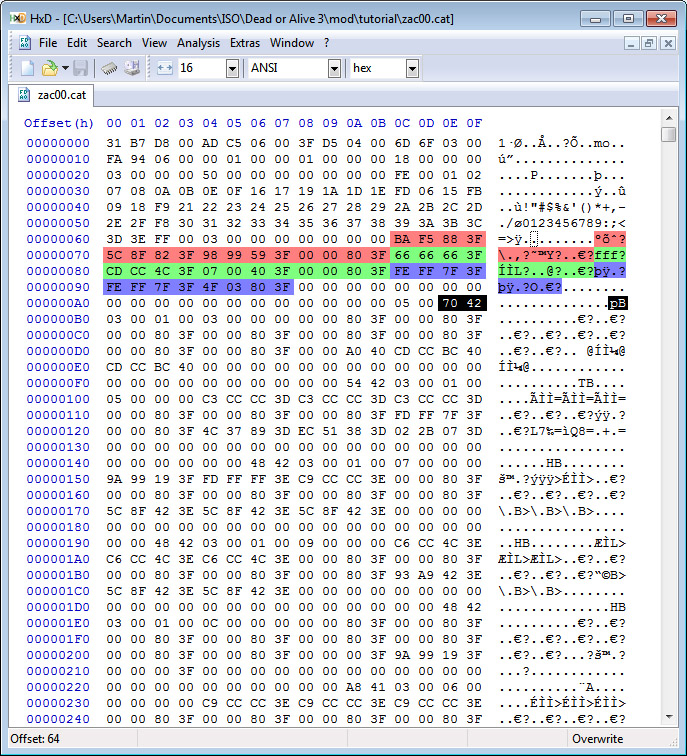687x756 pixels.
Task: Select offset row 000000A0
Action: tap(58, 303)
